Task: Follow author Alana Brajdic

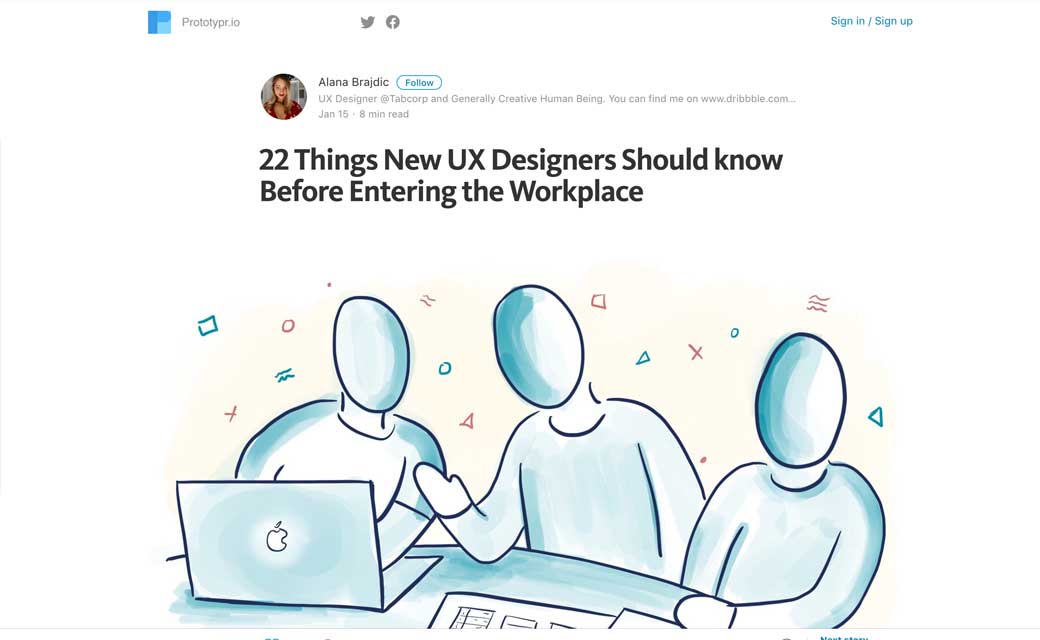Action: pyautogui.click(x=419, y=82)
